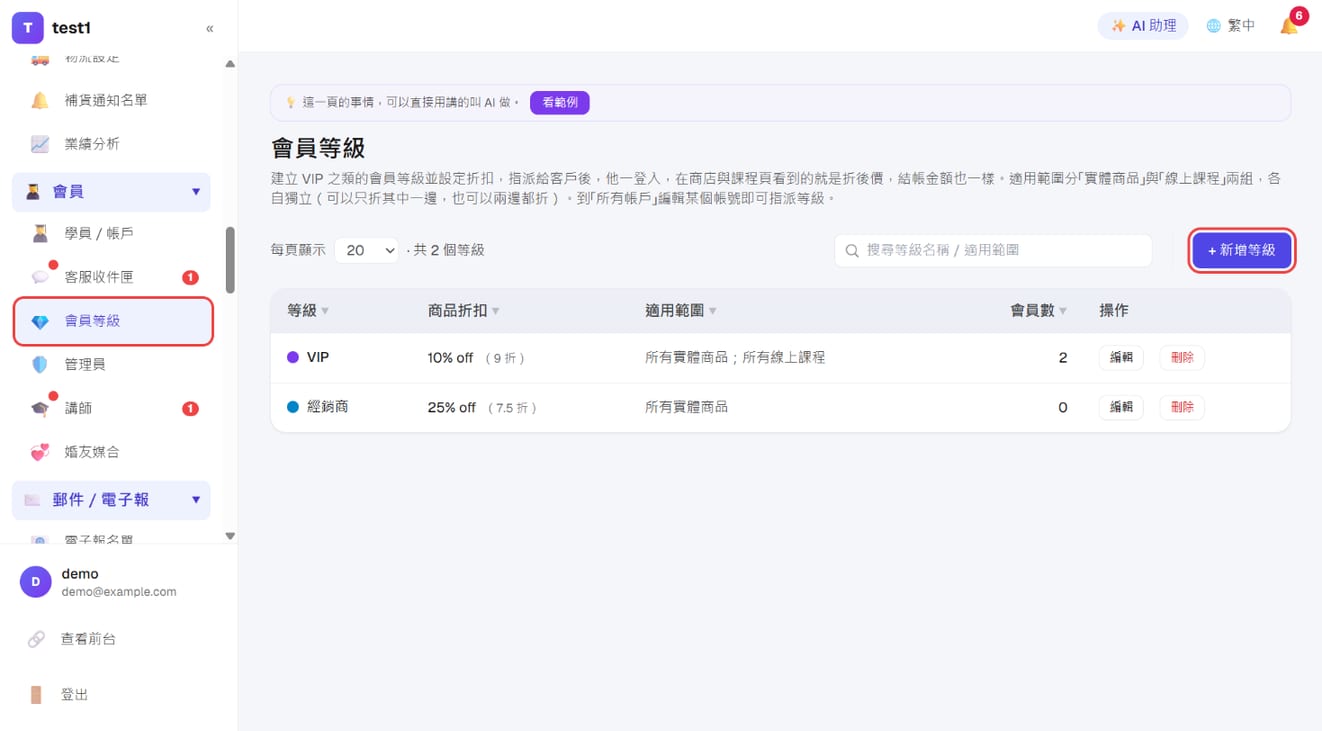Click the blue dot beside 經銷商

point(293,407)
